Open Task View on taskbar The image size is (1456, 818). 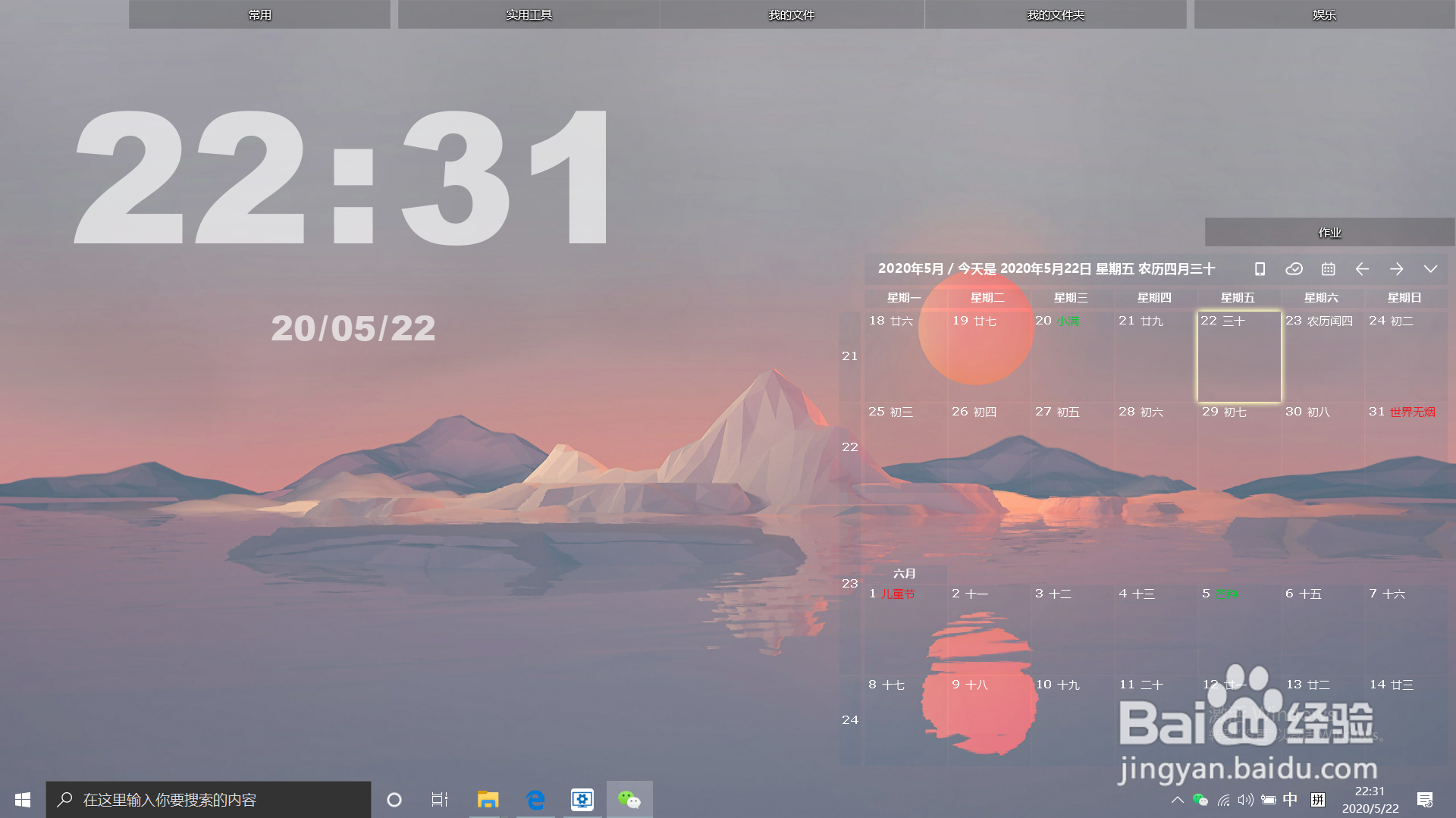[x=440, y=800]
